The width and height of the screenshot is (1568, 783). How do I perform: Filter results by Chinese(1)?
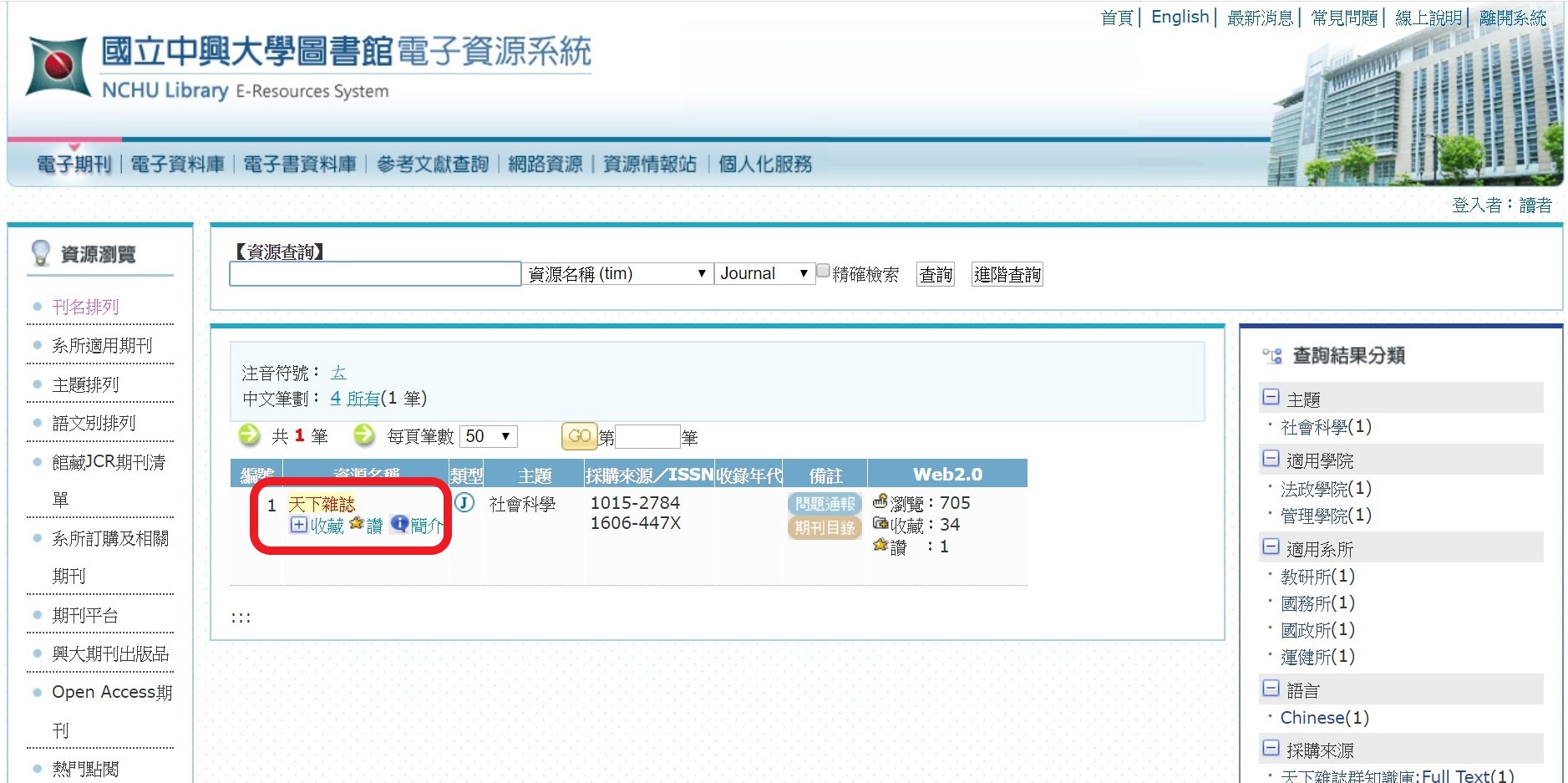click(1324, 717)
